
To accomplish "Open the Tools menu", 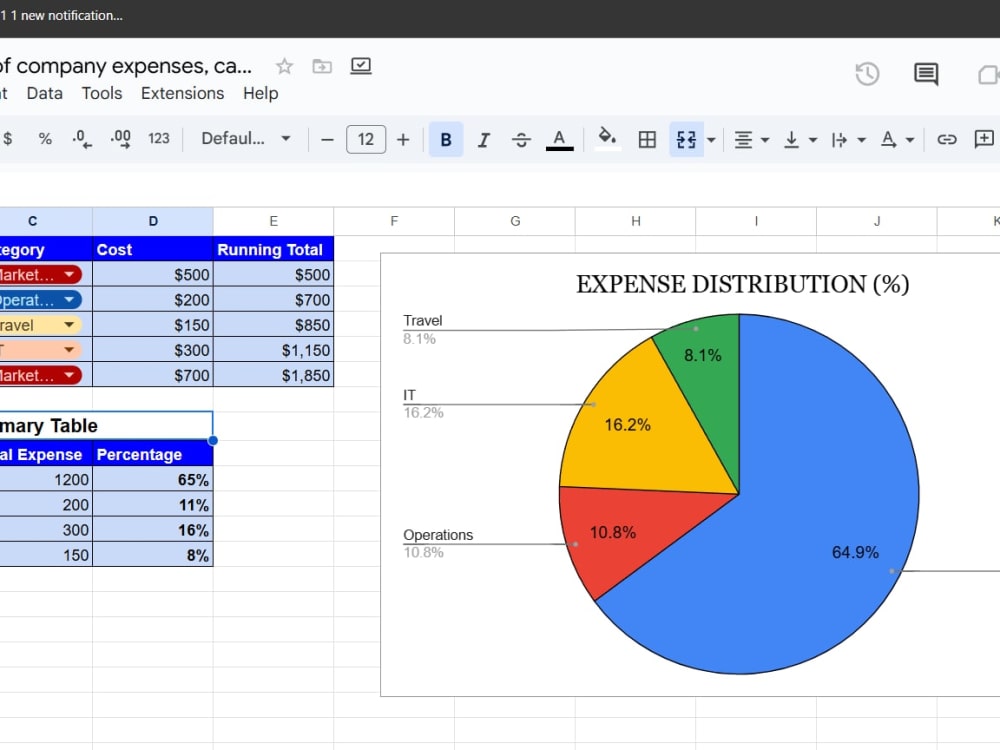I will 102,93.
